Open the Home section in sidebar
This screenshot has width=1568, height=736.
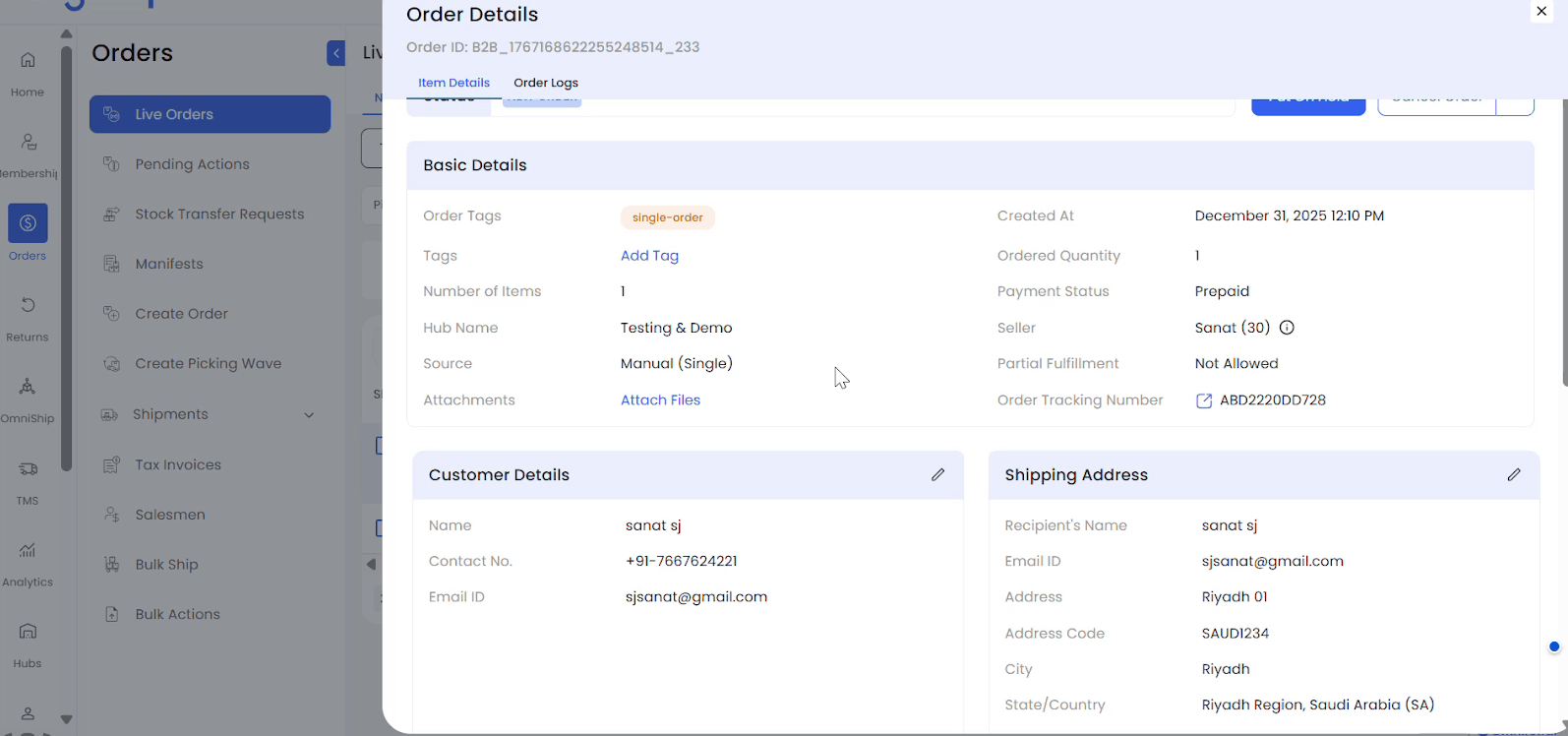28,61
